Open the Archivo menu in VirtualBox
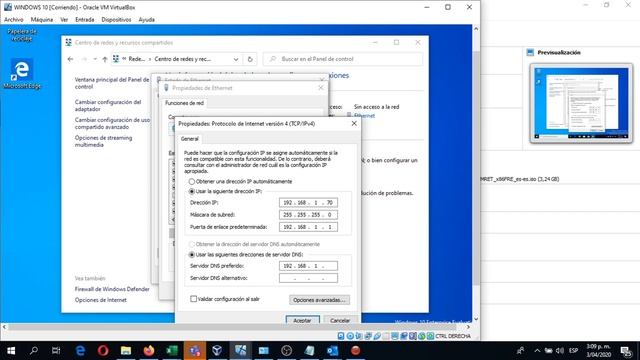 click(x=13, y=20)
